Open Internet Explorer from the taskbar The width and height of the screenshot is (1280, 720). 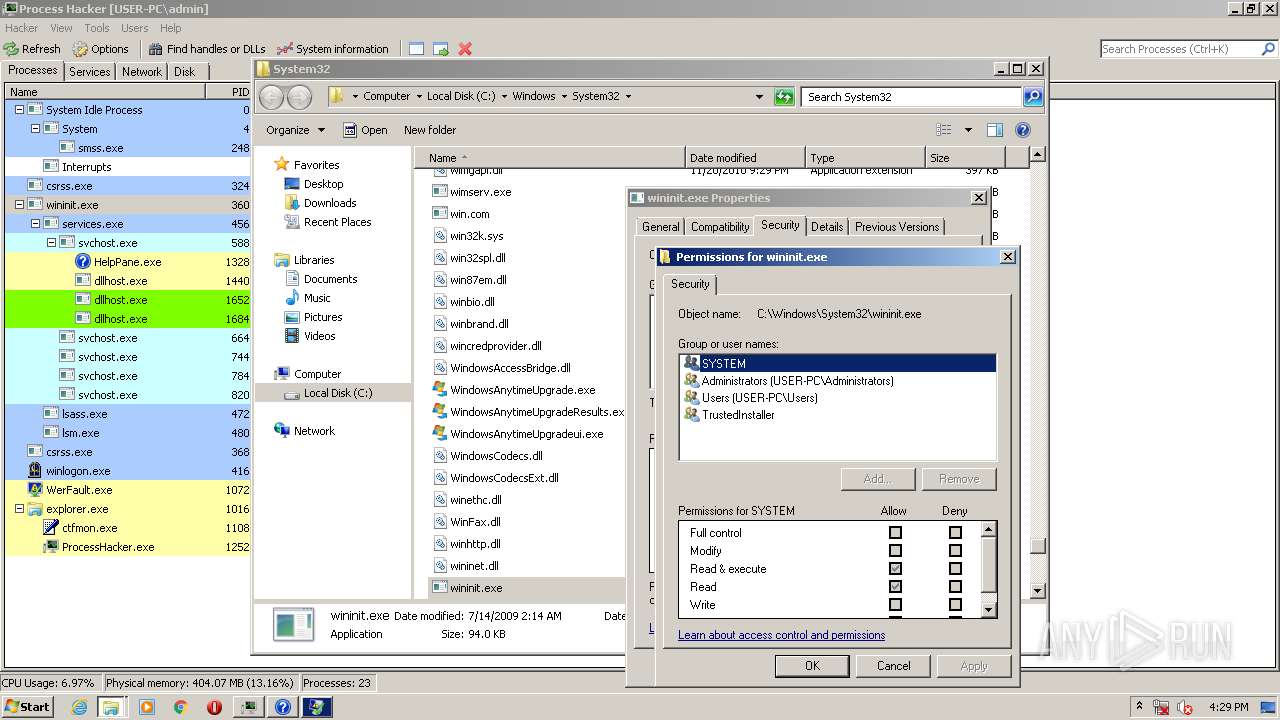(x=80, y=707)
